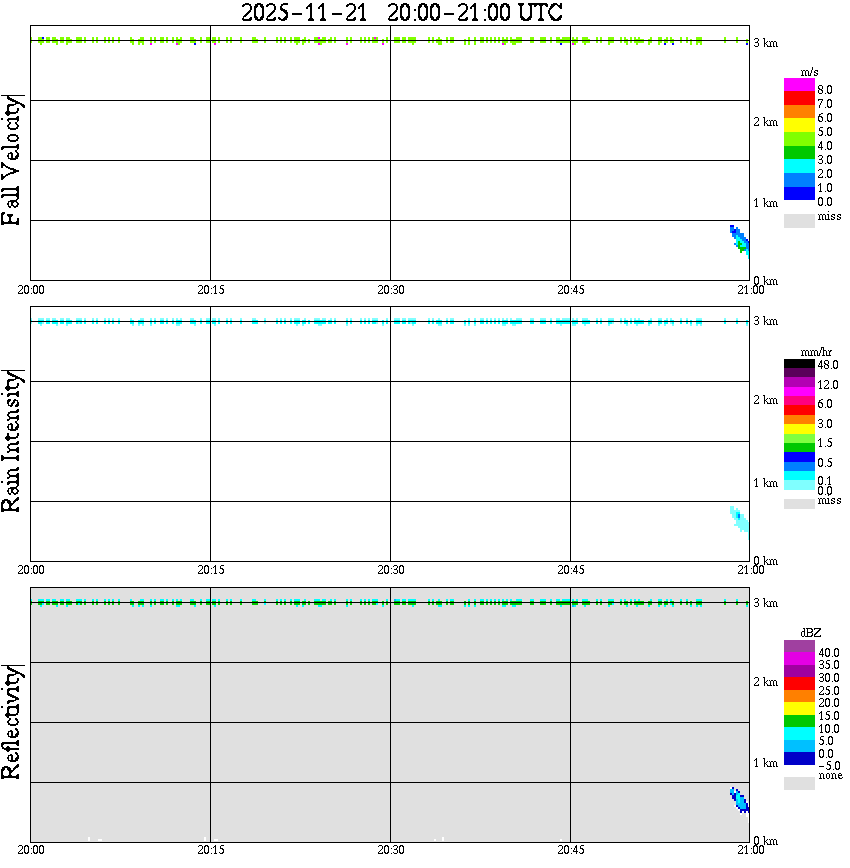This screenshot has height=868, width=850.
Task: Select the purple 12.0 mm/hr rain swatch
Action: (799, 382)
